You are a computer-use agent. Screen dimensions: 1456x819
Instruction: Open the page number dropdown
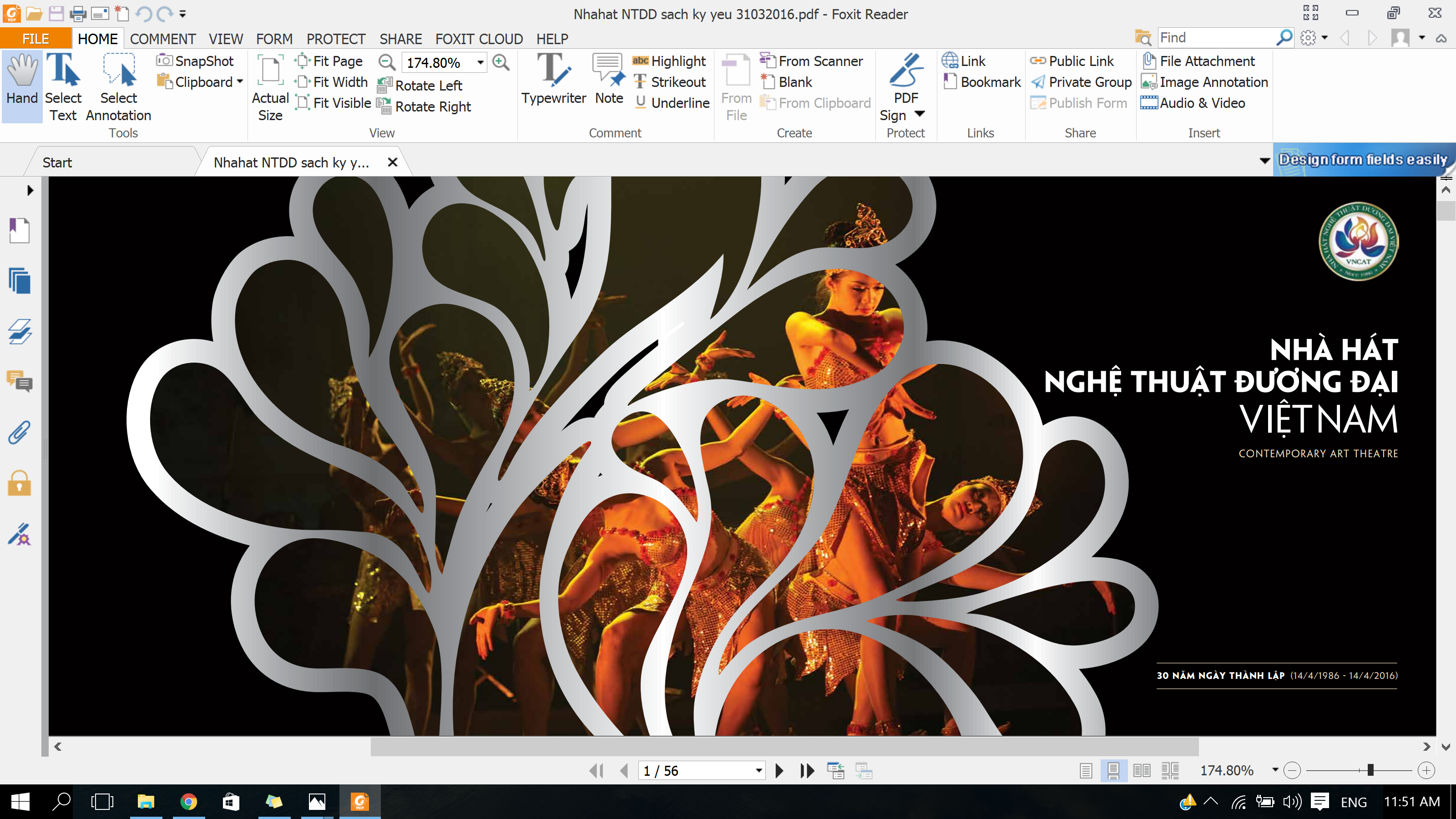(758, 770)
